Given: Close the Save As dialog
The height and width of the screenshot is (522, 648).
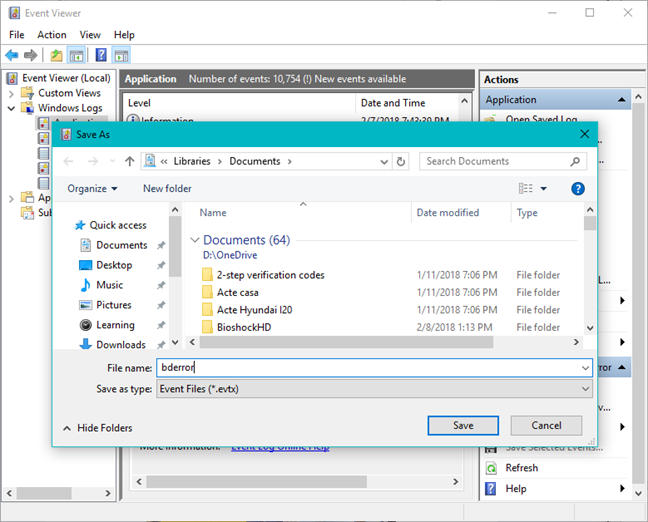Looking at the screenshot, I should coord(584,134).
